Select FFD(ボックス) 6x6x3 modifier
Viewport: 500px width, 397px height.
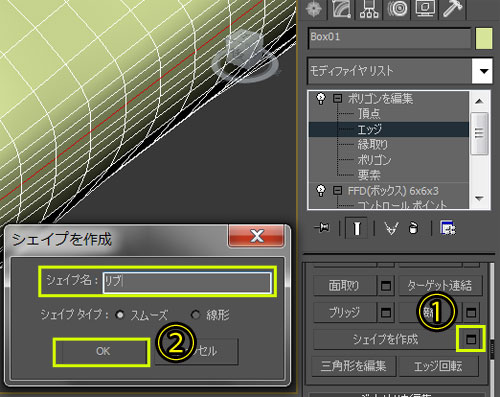(393, 191)
